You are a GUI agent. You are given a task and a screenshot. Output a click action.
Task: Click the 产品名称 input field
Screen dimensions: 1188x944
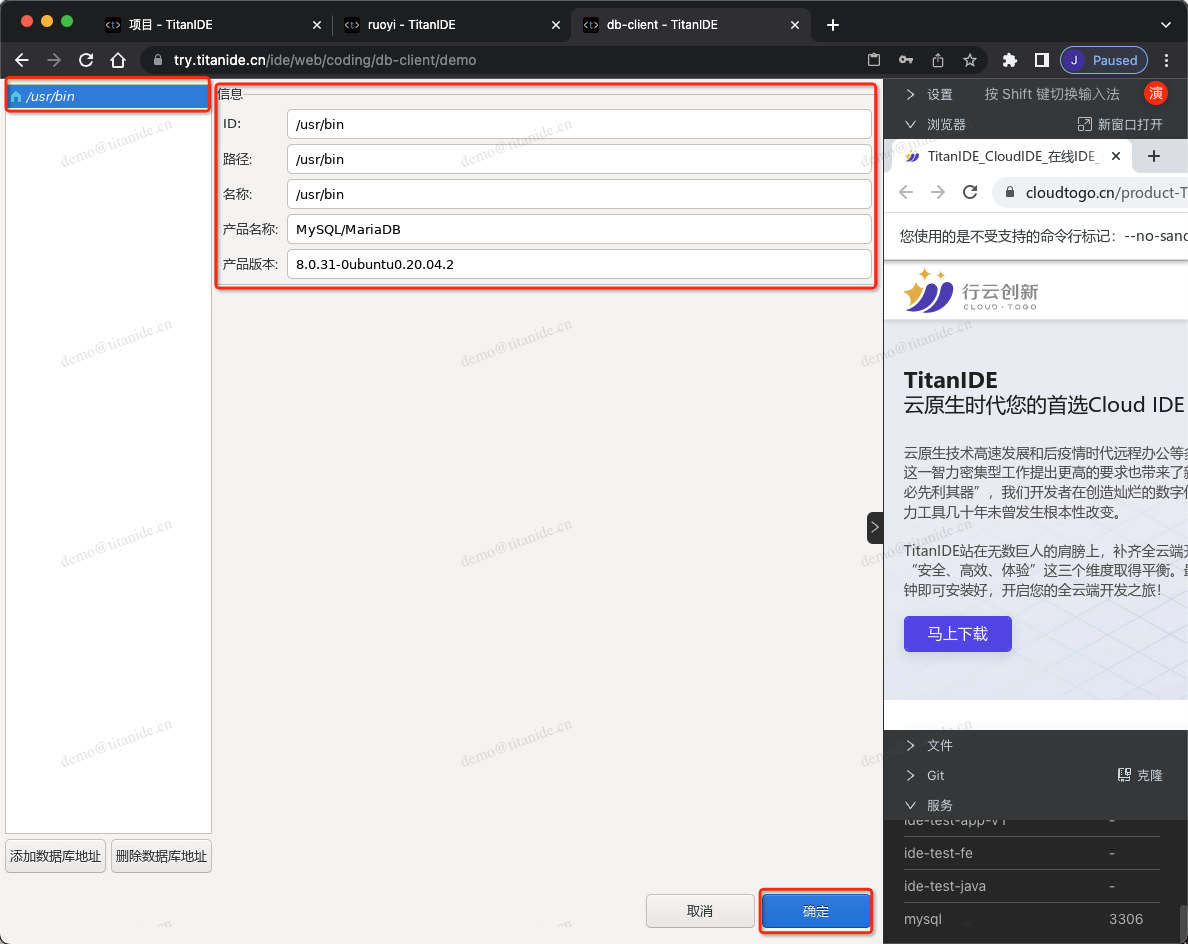[578, 229]
